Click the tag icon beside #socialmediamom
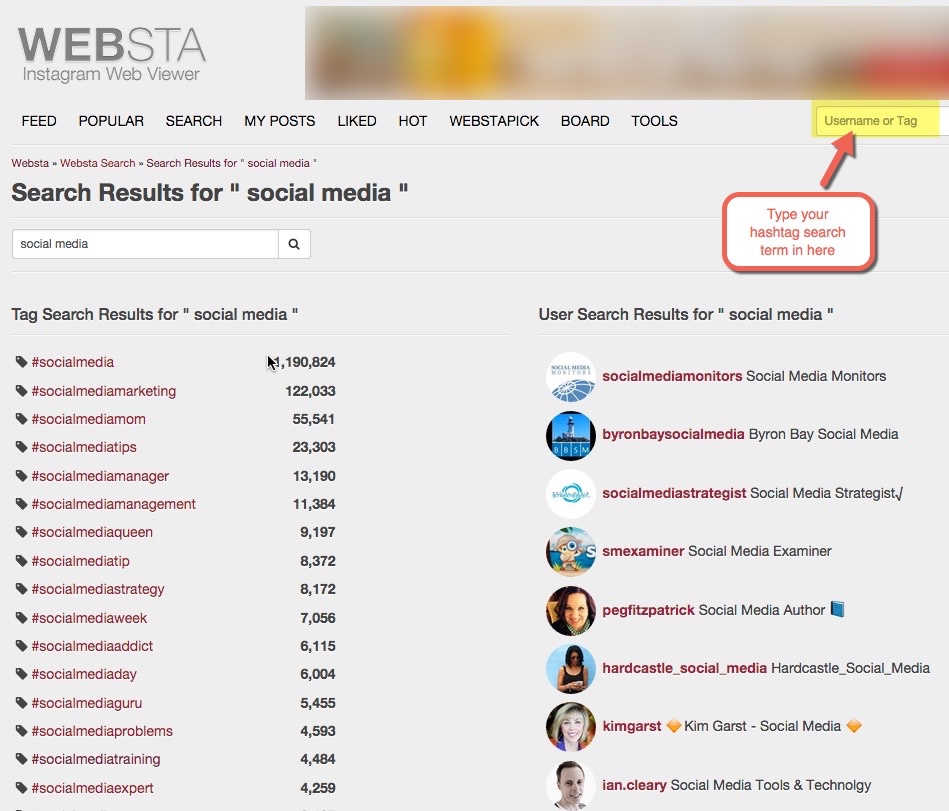 [21, 419]
